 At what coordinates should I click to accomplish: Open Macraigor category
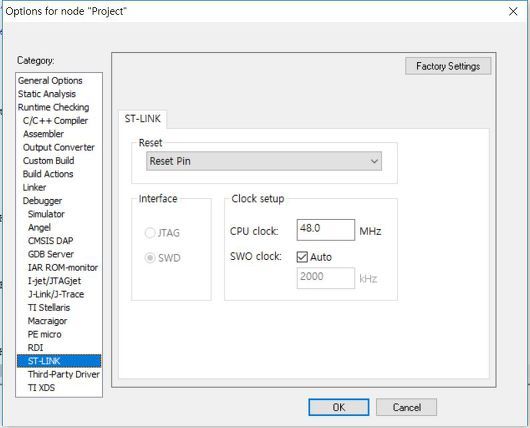(47, 321)
